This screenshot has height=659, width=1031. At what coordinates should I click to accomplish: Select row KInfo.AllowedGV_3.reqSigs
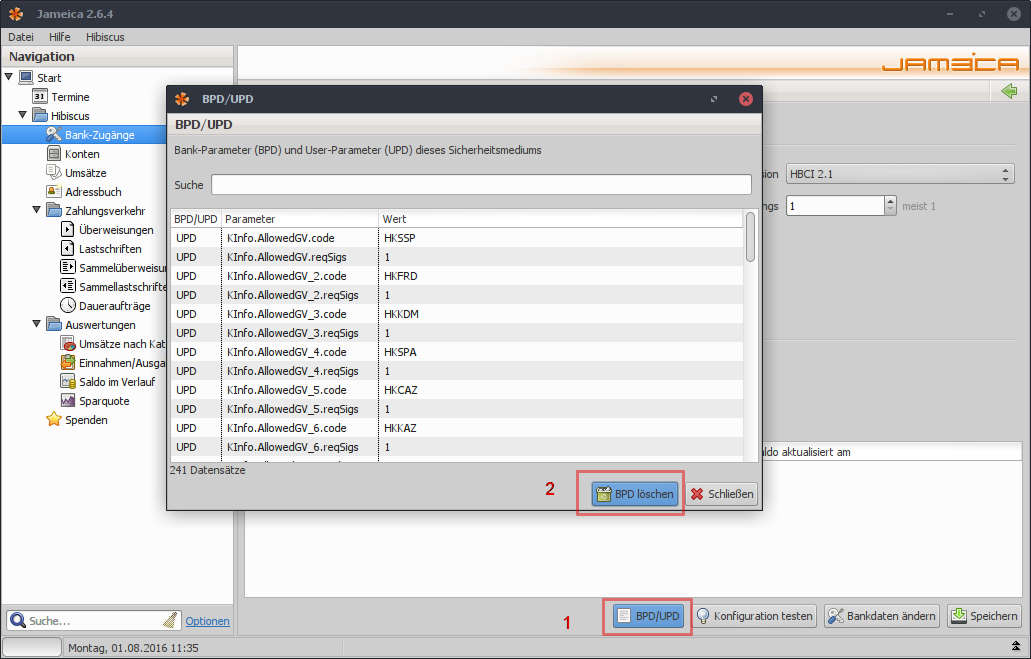tap(457, 333)
